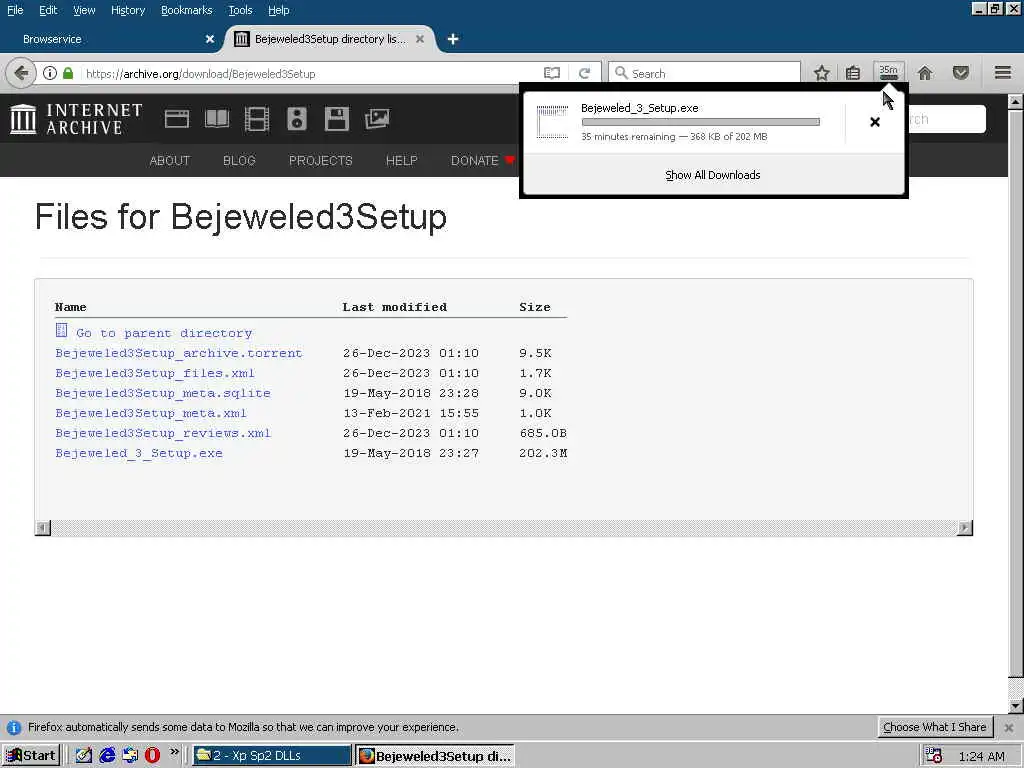Open Internet Archive Images icon
Screen dimensions: 1024x768
pos(377,119)
